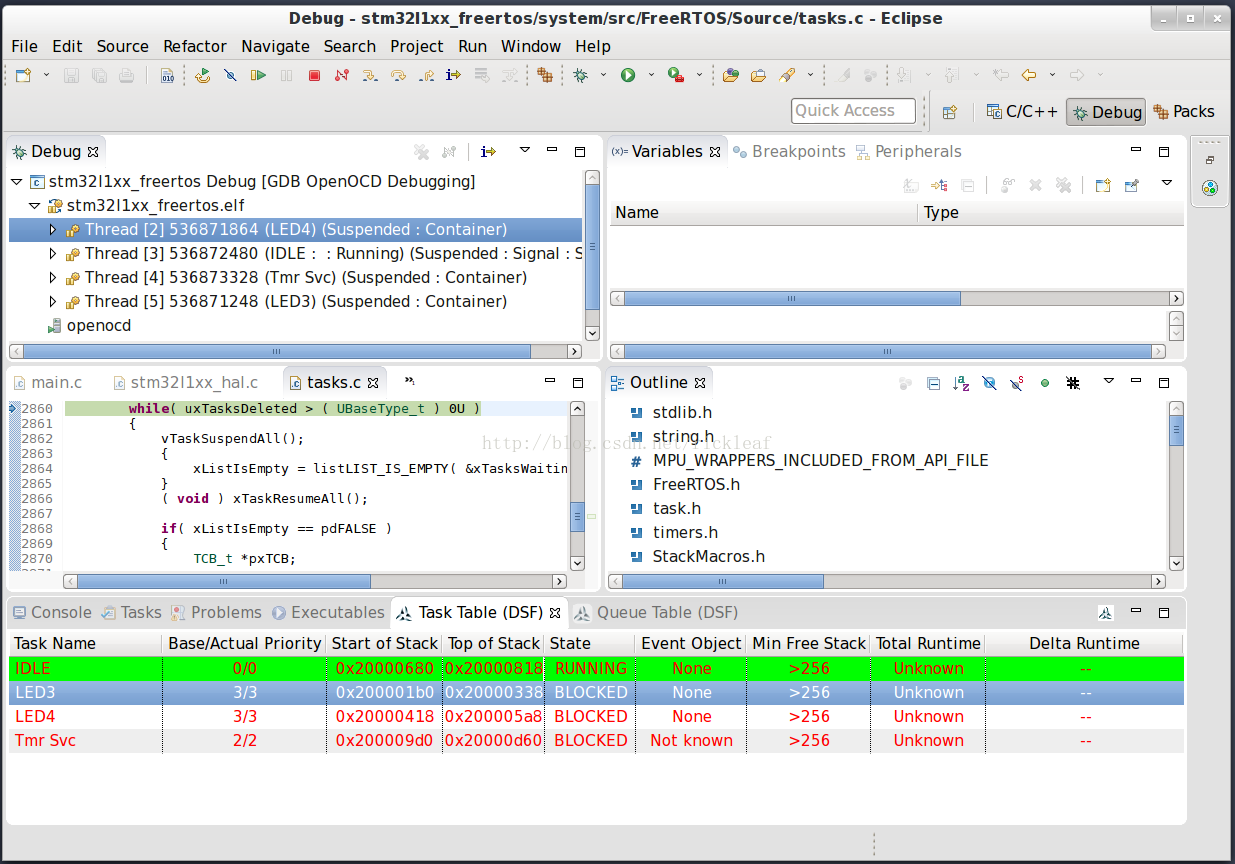Toggle Show Type Names in Variables view

(x=911, y=185)
